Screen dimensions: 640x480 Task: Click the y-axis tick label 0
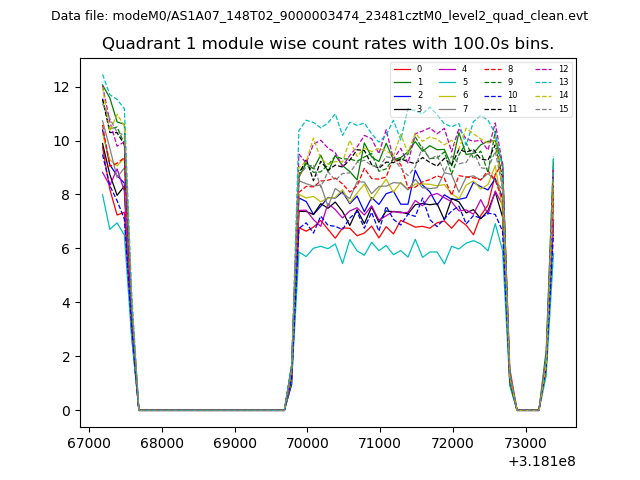pyautogui.click(x=65, y=411)
